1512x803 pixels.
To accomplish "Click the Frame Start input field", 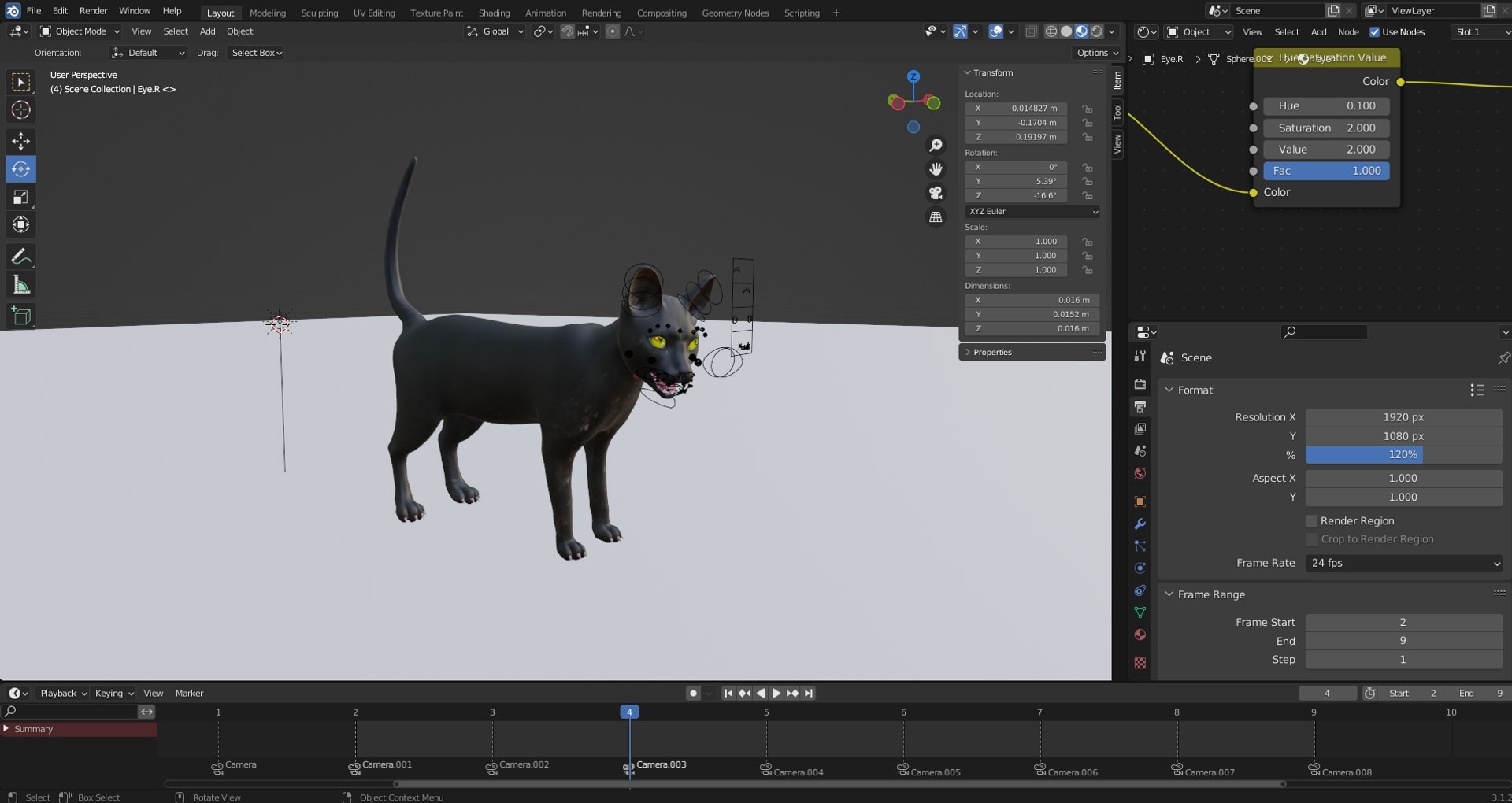I will tap(1404, 623).
